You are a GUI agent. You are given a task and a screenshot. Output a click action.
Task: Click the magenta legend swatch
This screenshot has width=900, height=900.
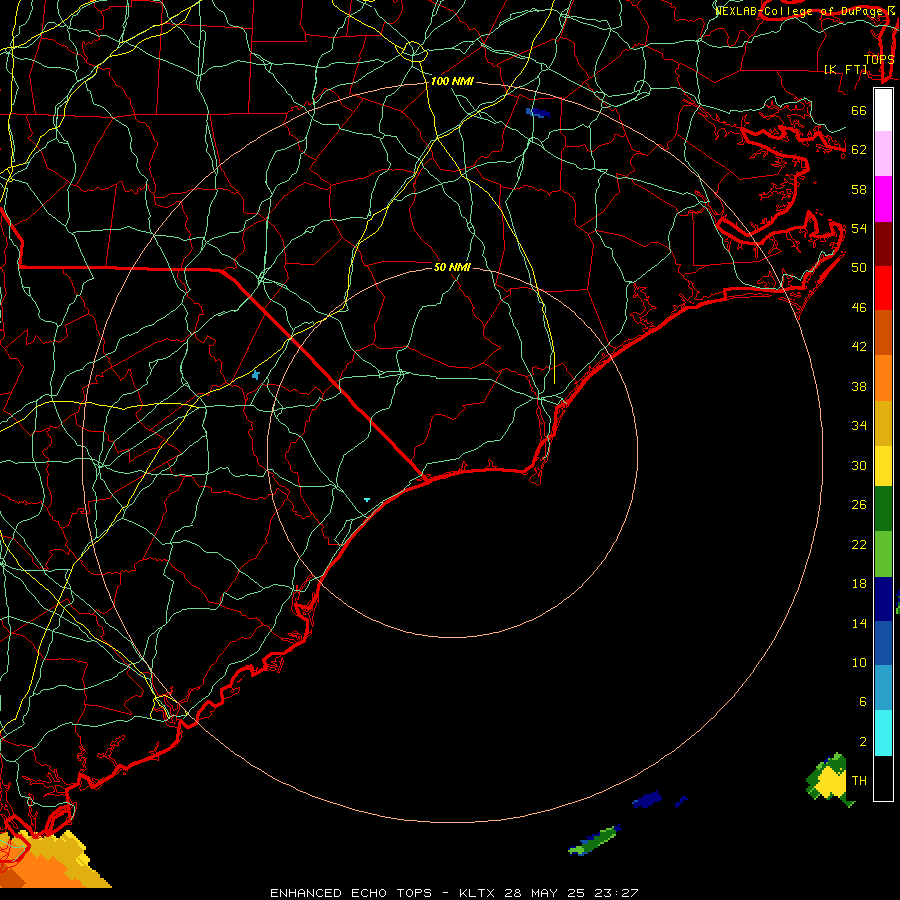(883, 199)
